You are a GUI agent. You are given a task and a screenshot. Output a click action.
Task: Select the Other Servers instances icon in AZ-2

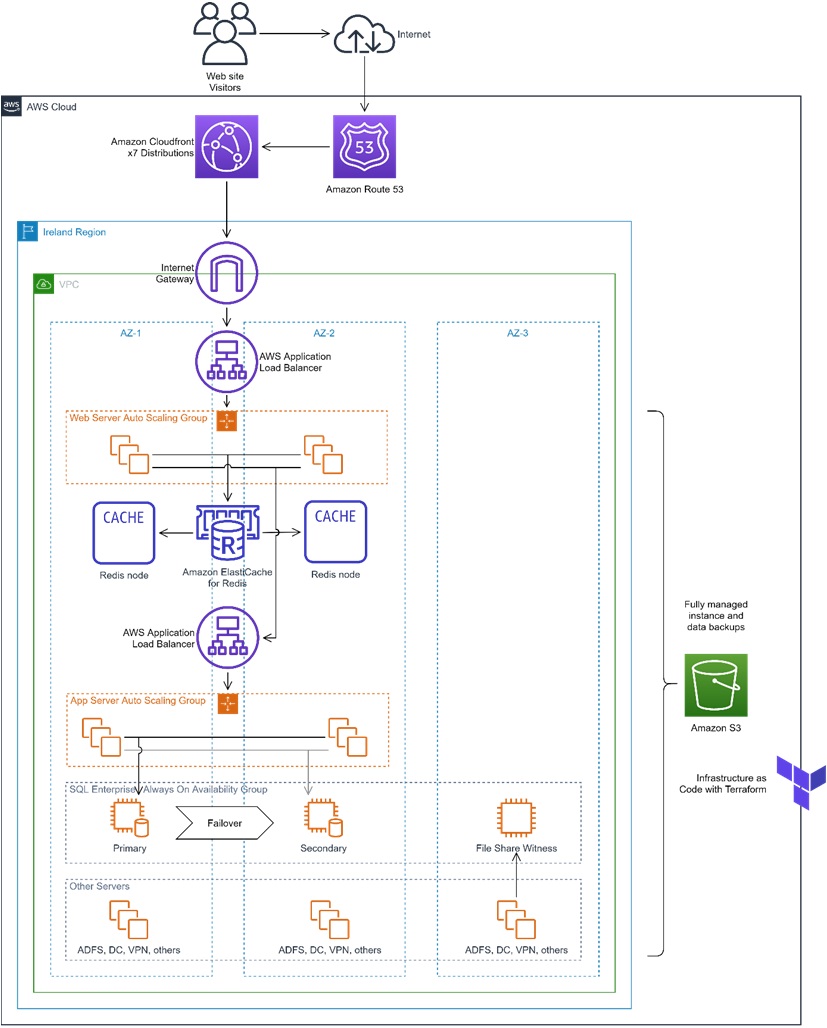(x=330, y=919)
